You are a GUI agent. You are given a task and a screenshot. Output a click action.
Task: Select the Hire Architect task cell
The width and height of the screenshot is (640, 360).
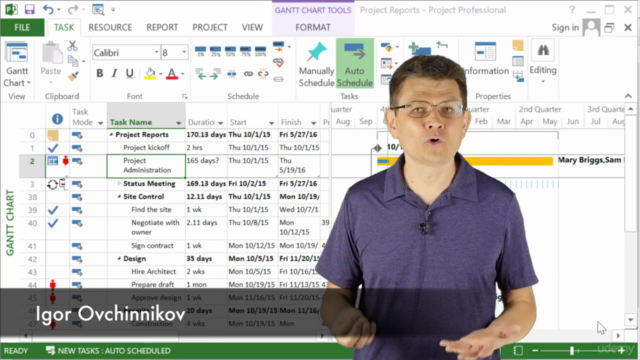click(x=146, y=271)
